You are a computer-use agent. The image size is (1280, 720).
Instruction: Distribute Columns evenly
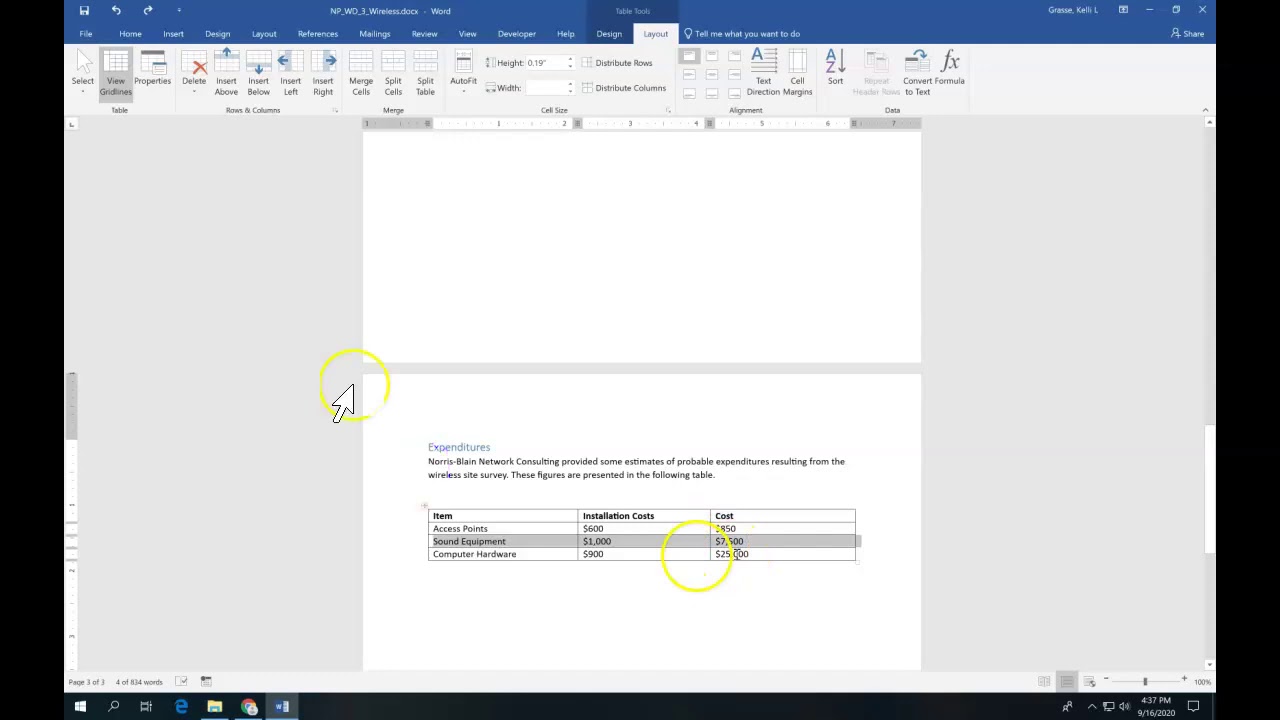(624, 87)
